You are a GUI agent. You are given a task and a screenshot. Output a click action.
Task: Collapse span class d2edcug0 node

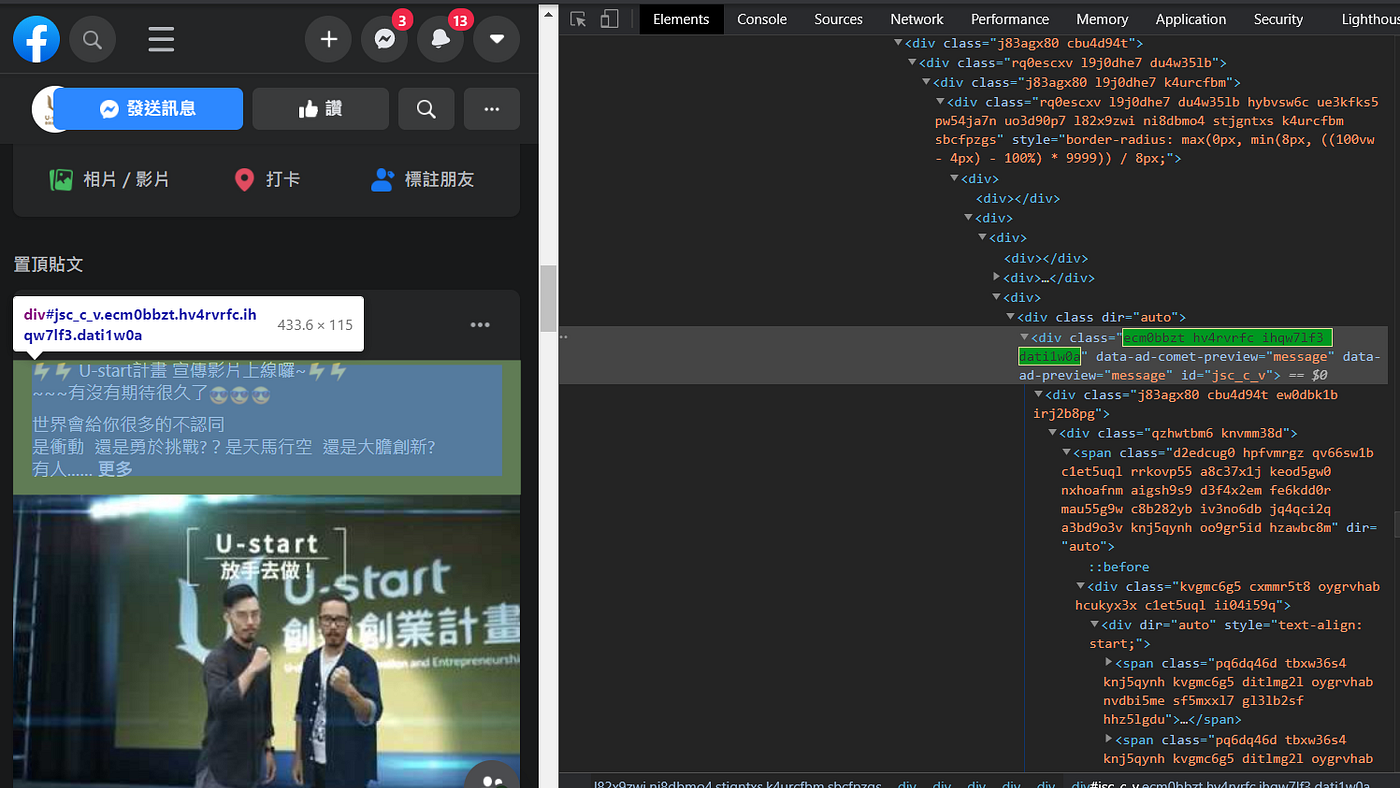[1067, 452]
